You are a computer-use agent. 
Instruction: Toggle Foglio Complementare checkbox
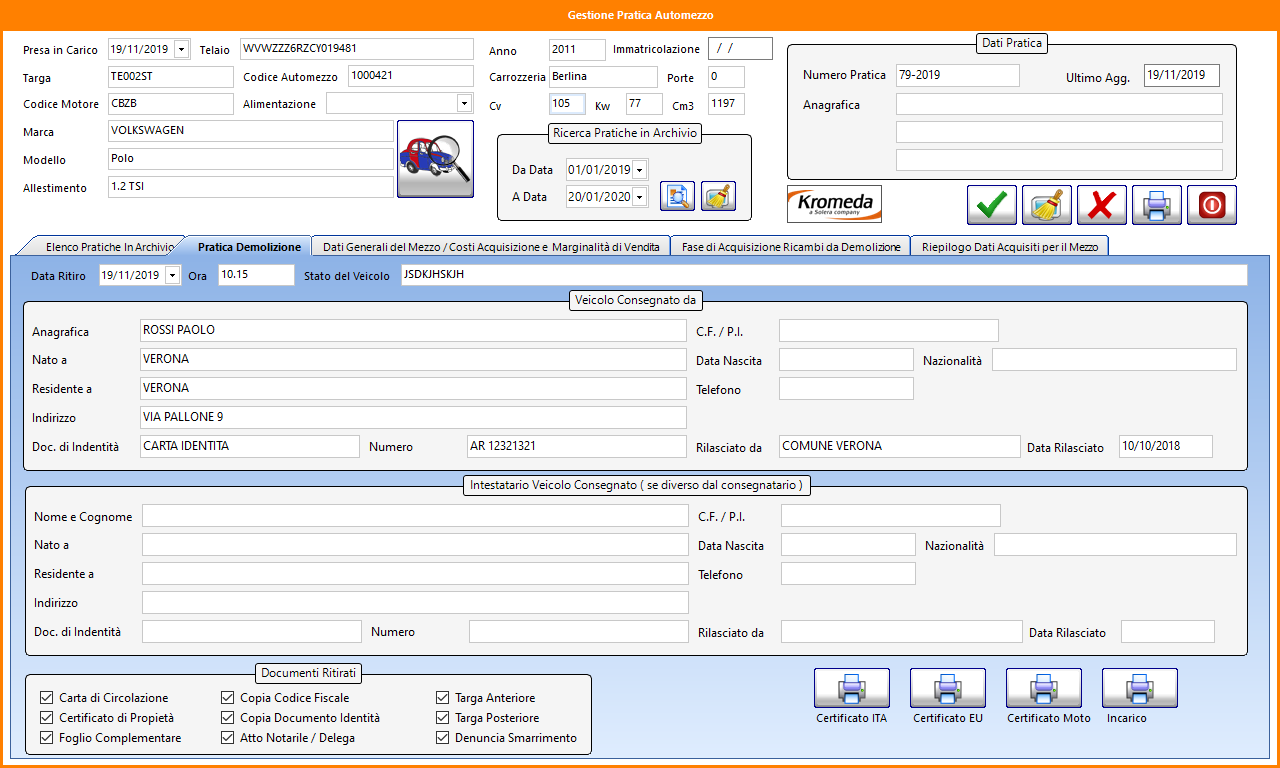[x=46, y=738]
